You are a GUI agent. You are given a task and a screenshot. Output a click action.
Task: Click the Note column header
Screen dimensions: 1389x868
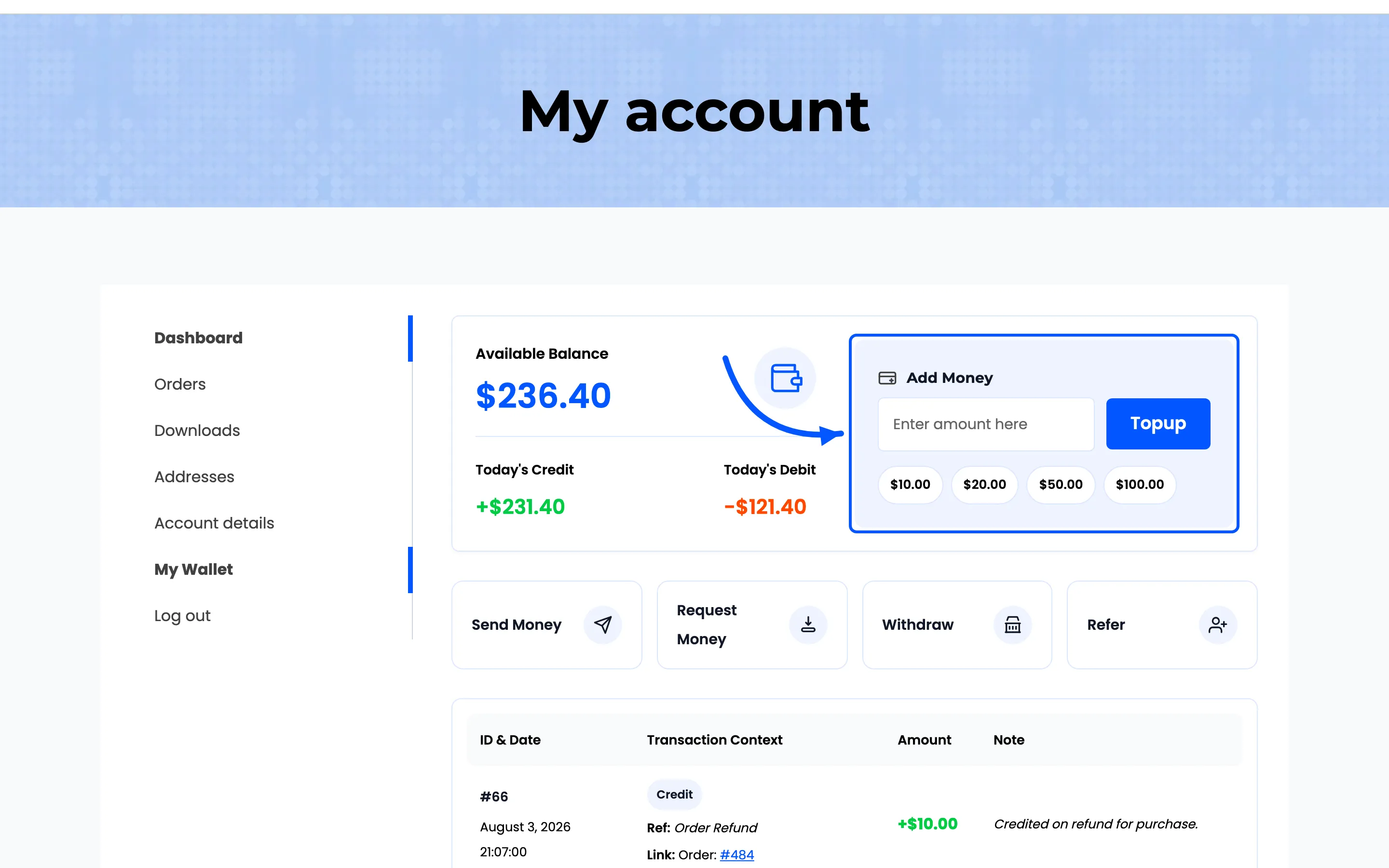point(1008,740)
